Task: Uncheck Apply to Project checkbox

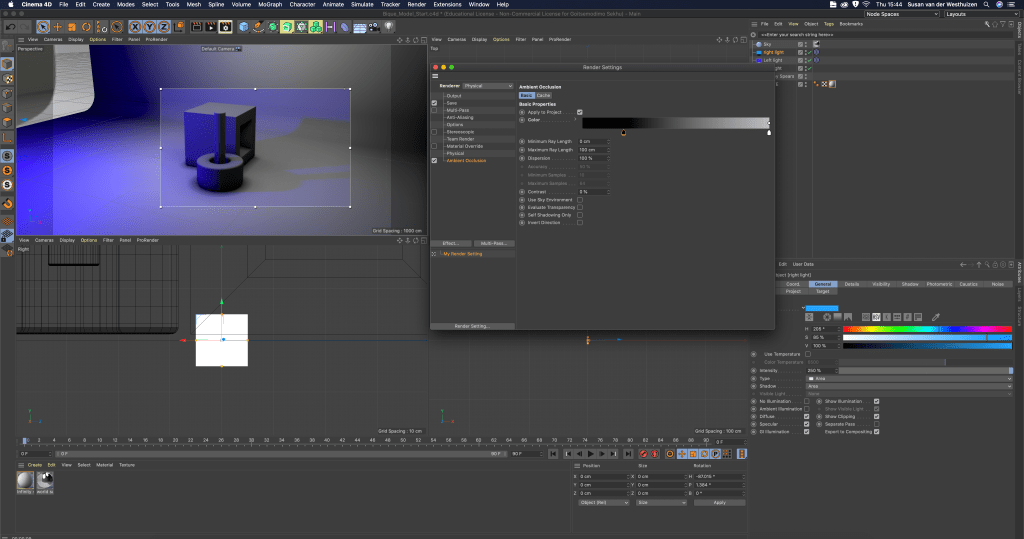Action: (580, 112)
